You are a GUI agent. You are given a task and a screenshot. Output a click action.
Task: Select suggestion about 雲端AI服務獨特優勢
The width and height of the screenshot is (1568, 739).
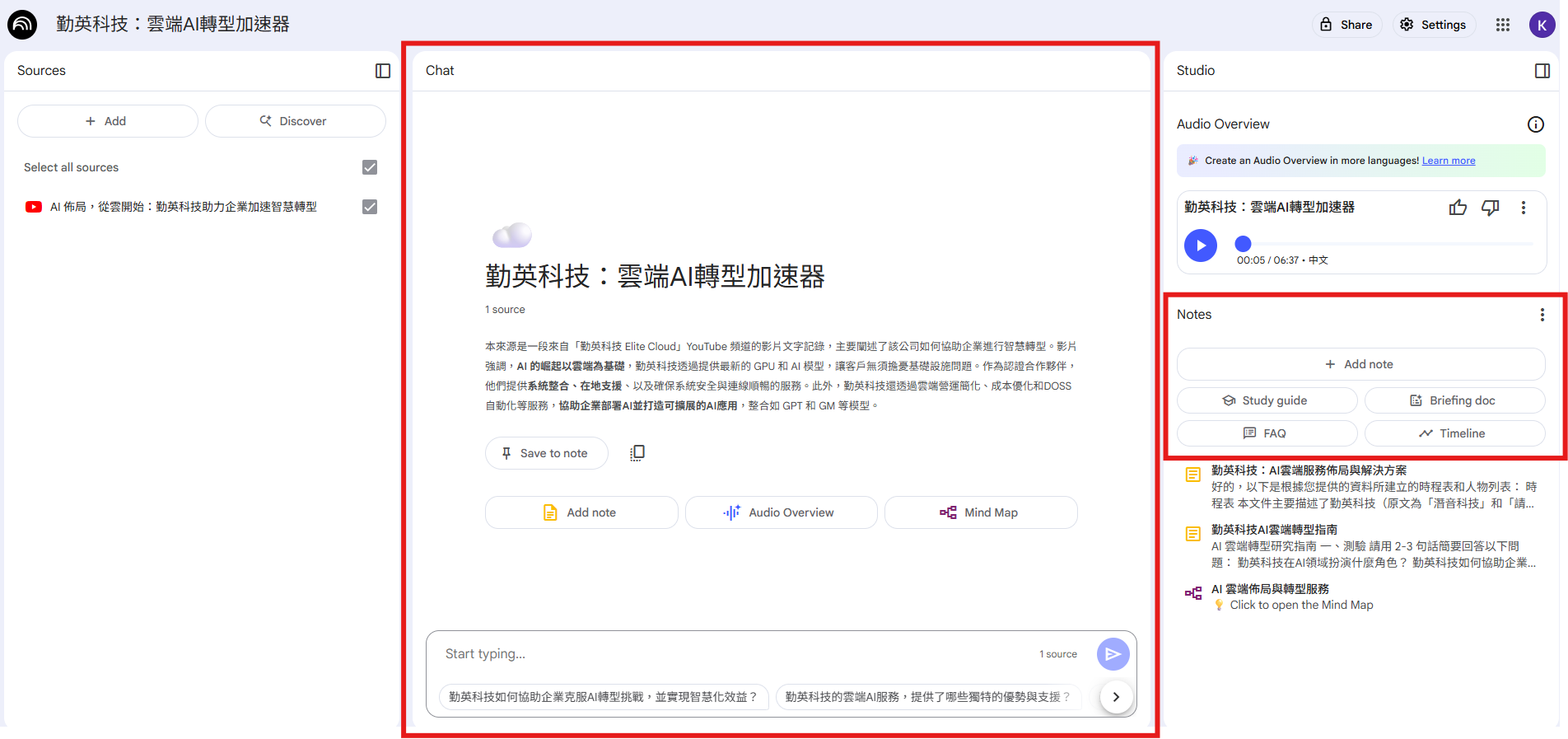point(928,697)
